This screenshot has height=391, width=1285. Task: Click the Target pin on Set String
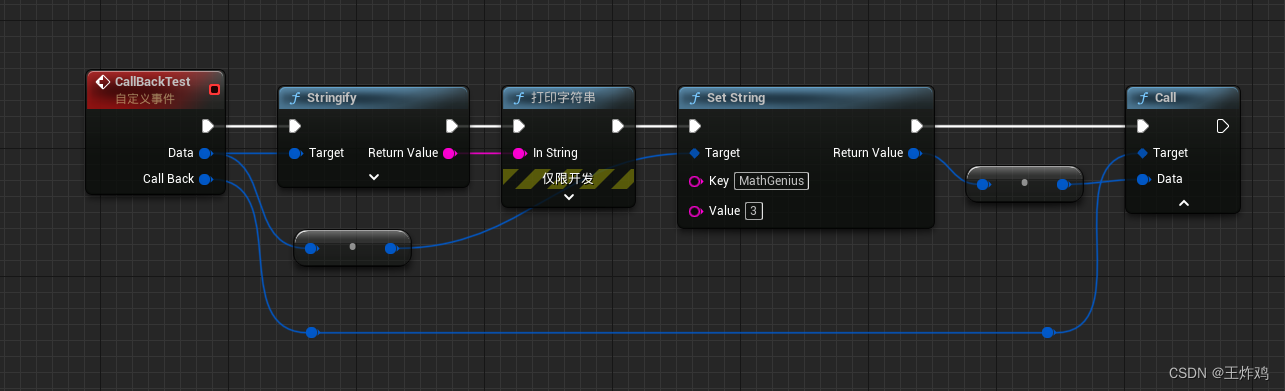pyautogui.click(x=695, y=153)
